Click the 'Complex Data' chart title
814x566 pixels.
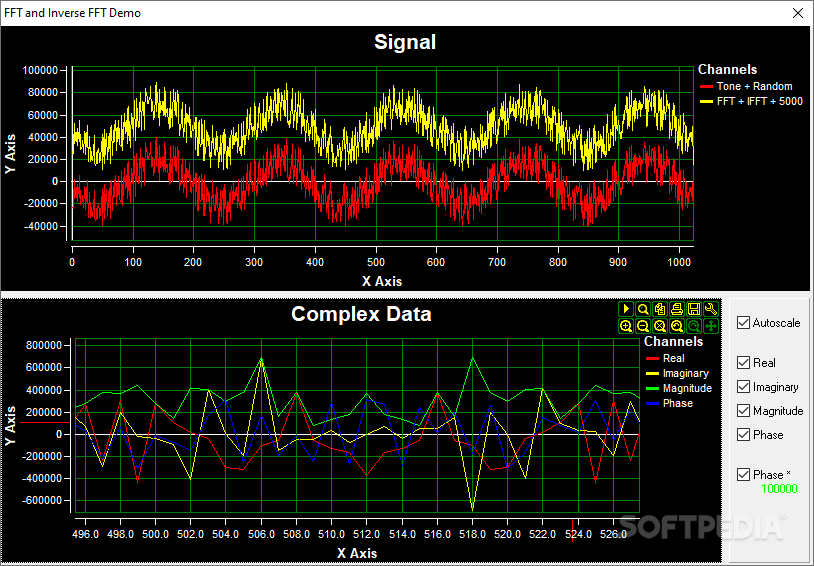pyautogui.click(x=361, y=314)
